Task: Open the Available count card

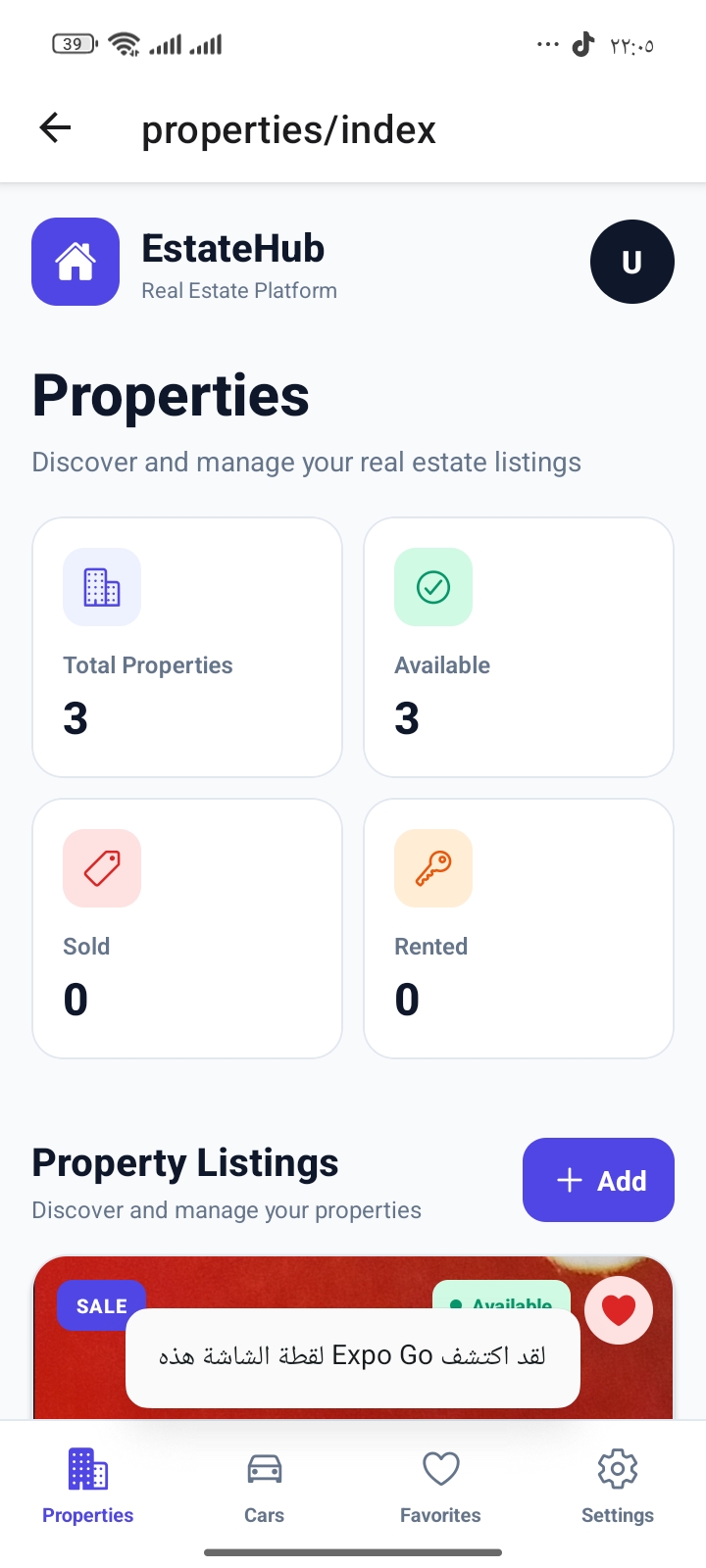Action: (519, 647)
